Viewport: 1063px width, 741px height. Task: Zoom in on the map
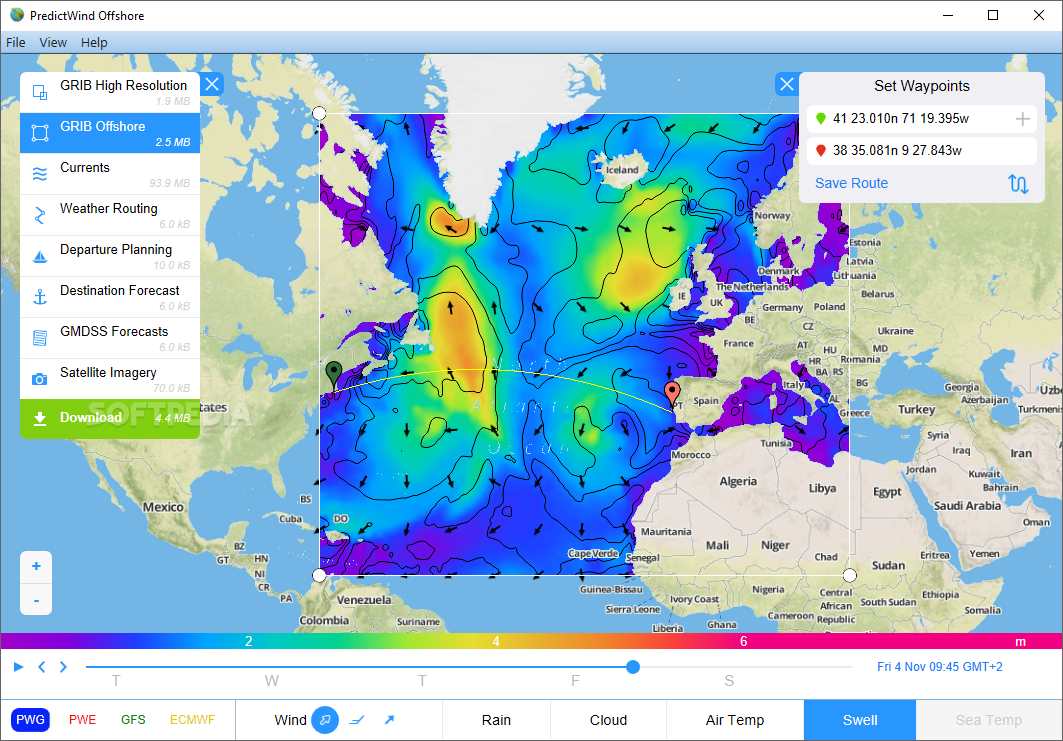(x=36, y=567)
